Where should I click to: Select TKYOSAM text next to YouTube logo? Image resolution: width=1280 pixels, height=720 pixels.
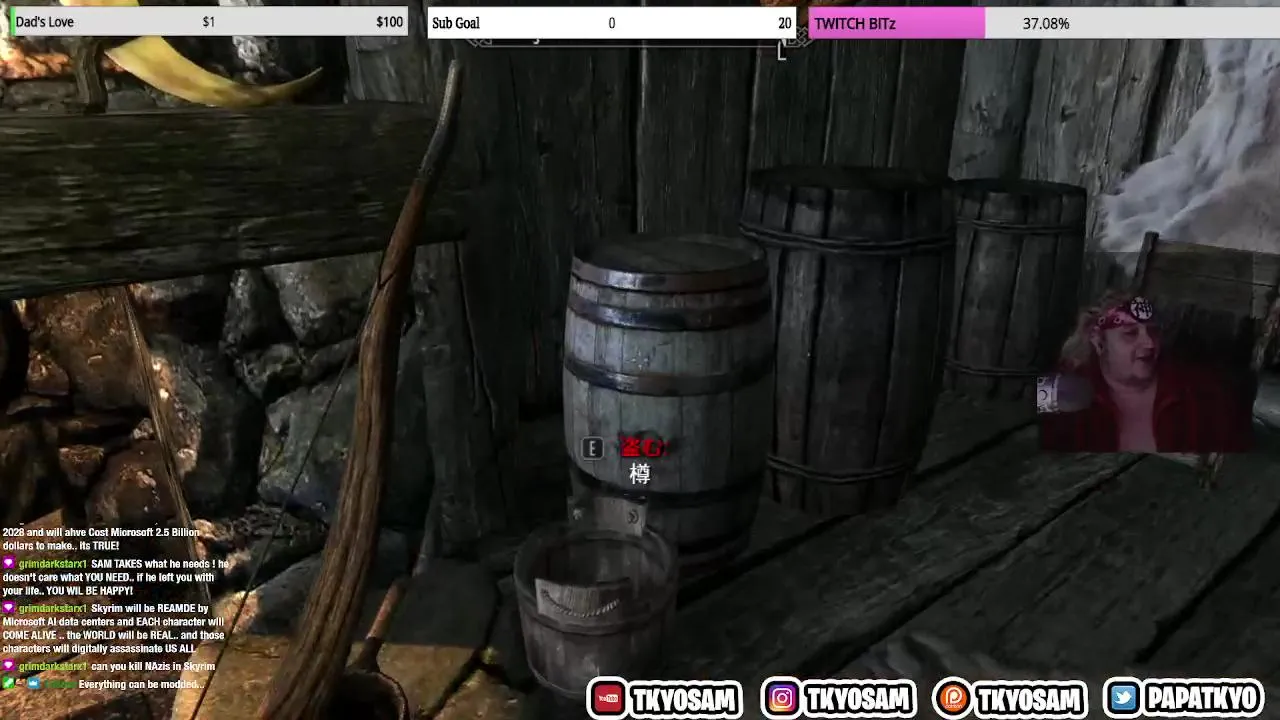(x=683, y=699)
